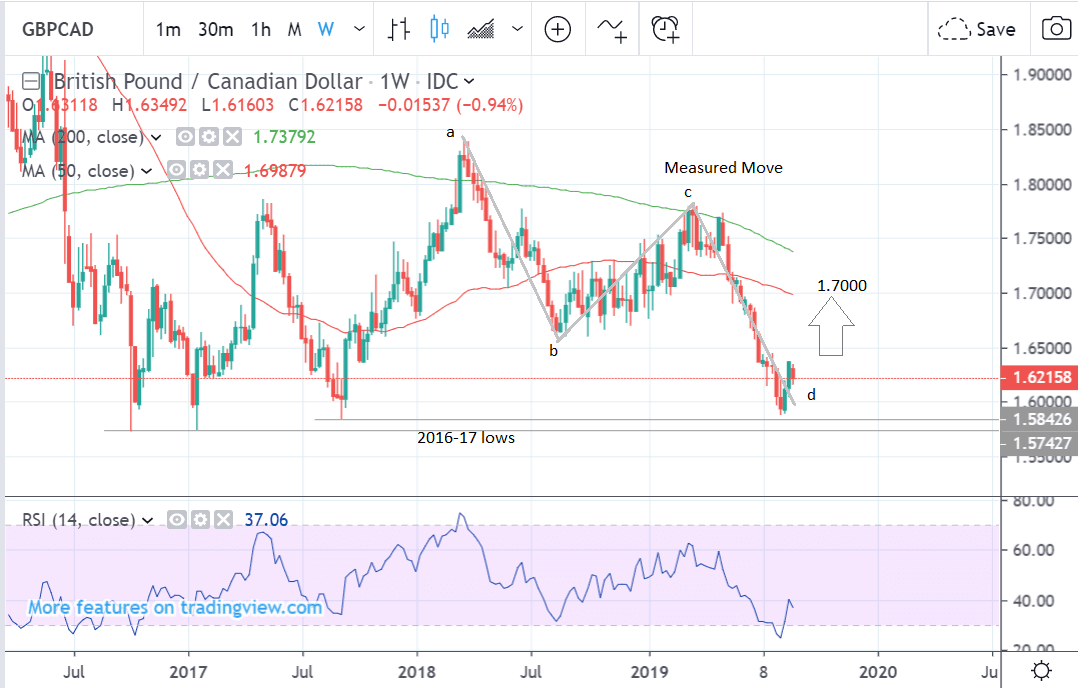Image resolution: width=1078 pixels, height=692 pixels.
Task: Open chart settings gear at bottom right
Action: click(1040, 671)
